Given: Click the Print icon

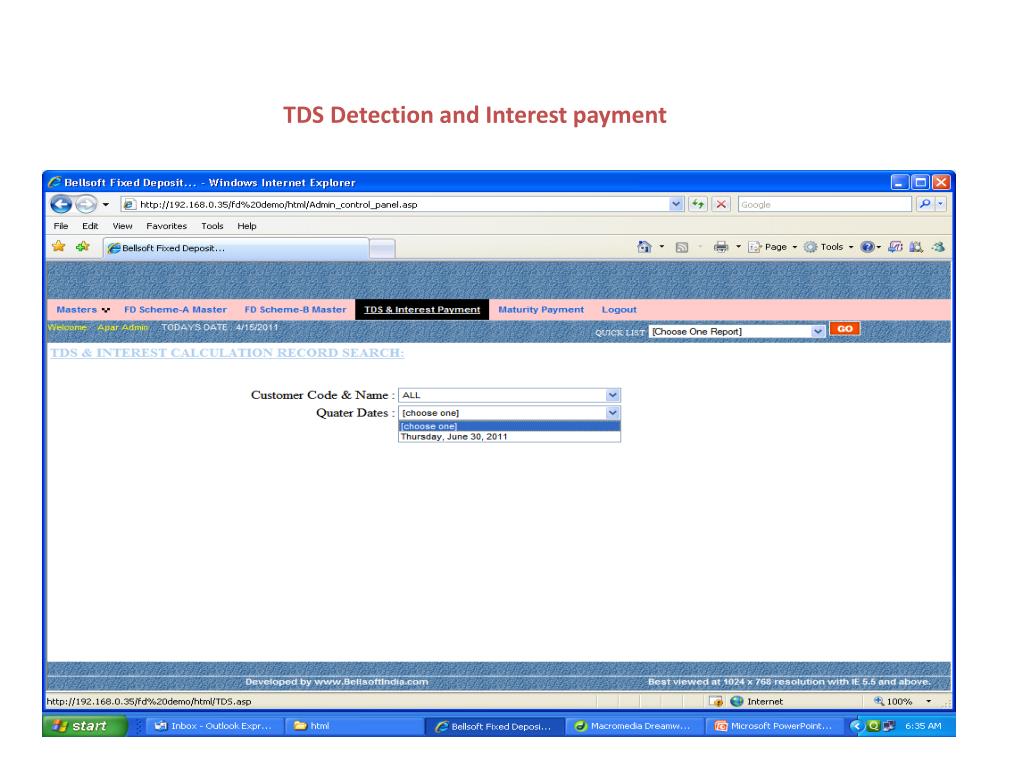Looking at the screenshot, I should pyautogui.click(x=721, y=247).
